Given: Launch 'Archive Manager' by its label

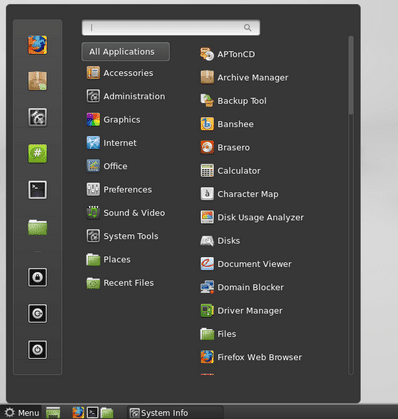Looking at the screenshot, I should 253,78.
